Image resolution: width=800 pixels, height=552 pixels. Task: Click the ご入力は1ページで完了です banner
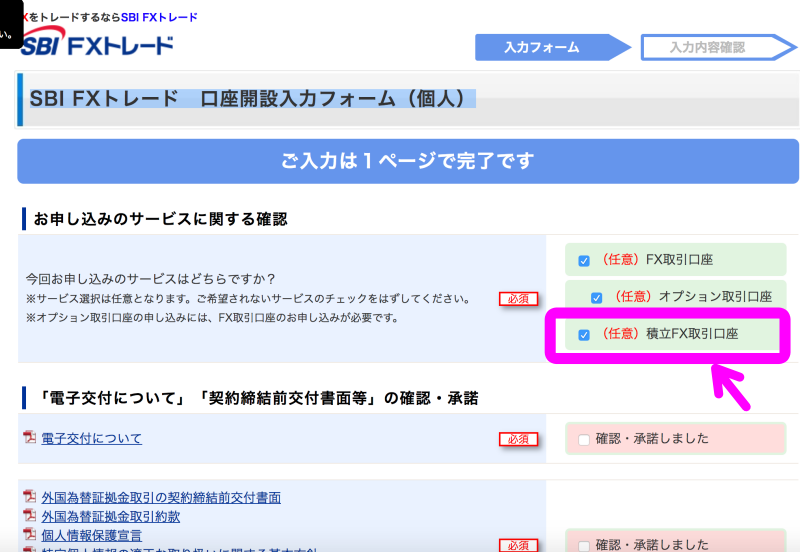pyautogui.click(x=408, y=161)
